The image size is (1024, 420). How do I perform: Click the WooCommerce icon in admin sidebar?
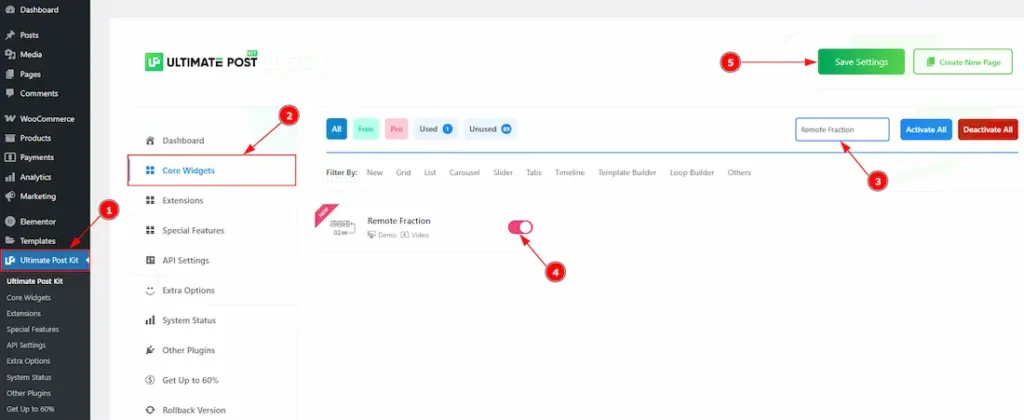point(10,118)
